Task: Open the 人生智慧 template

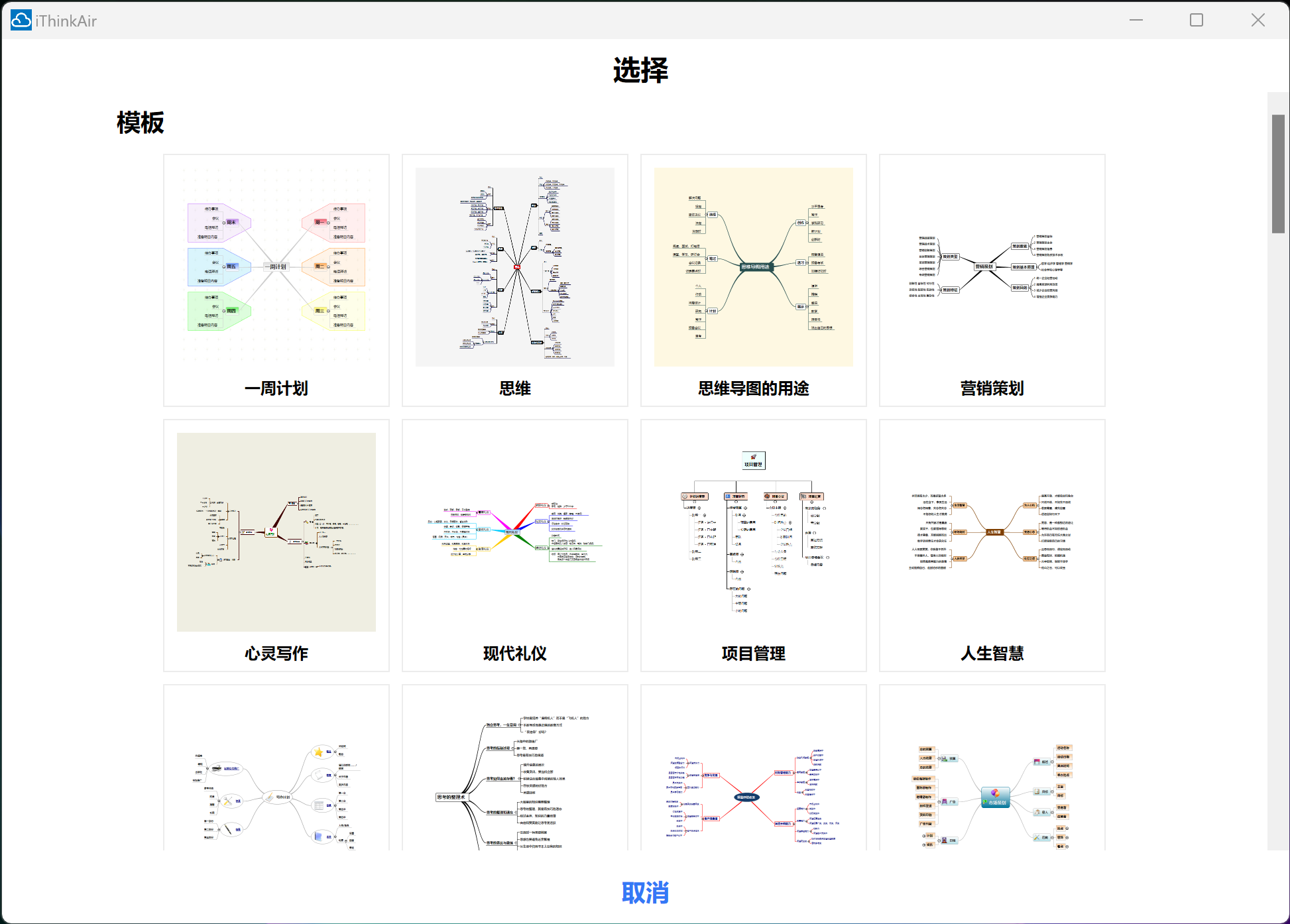Action: tap(992, 544)
